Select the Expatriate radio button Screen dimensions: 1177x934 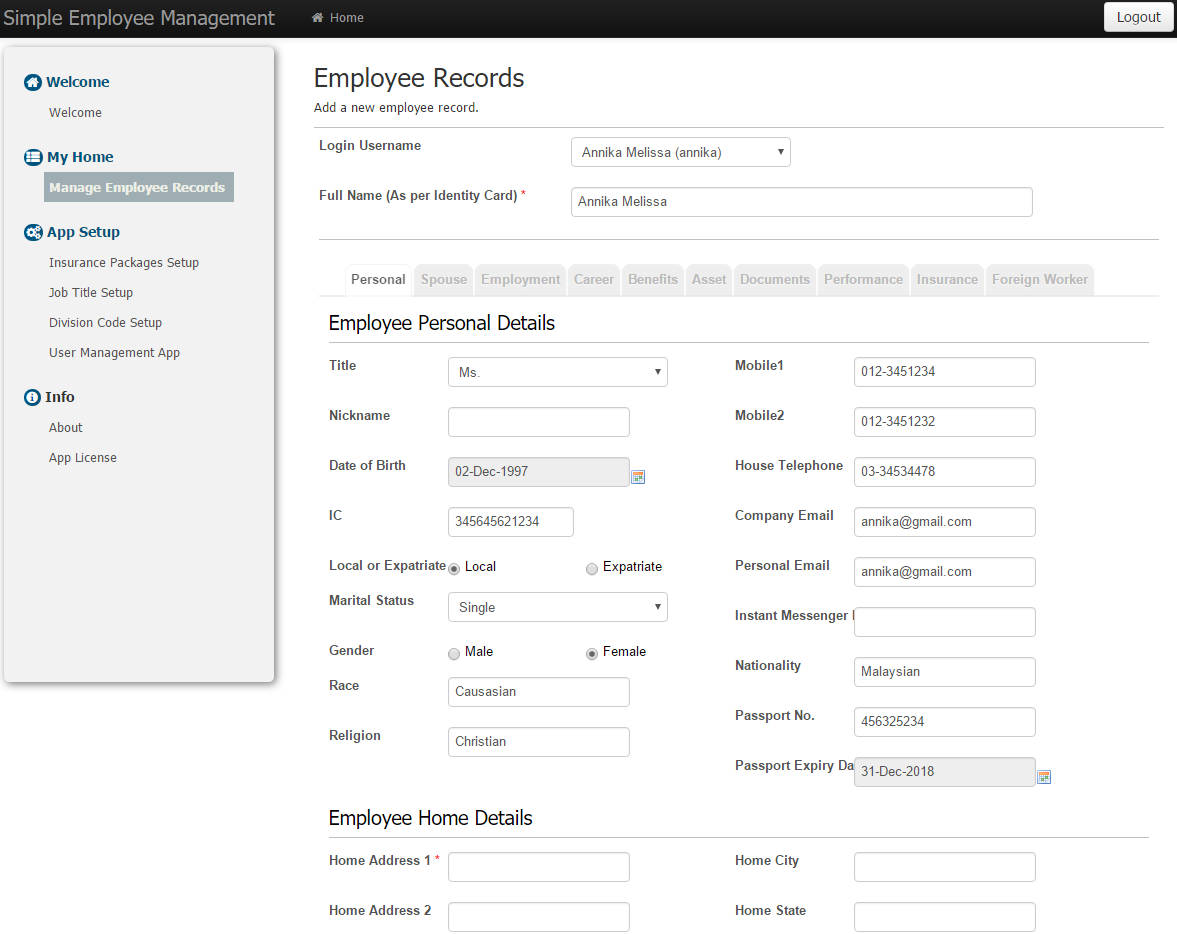(x=592, y=569)
